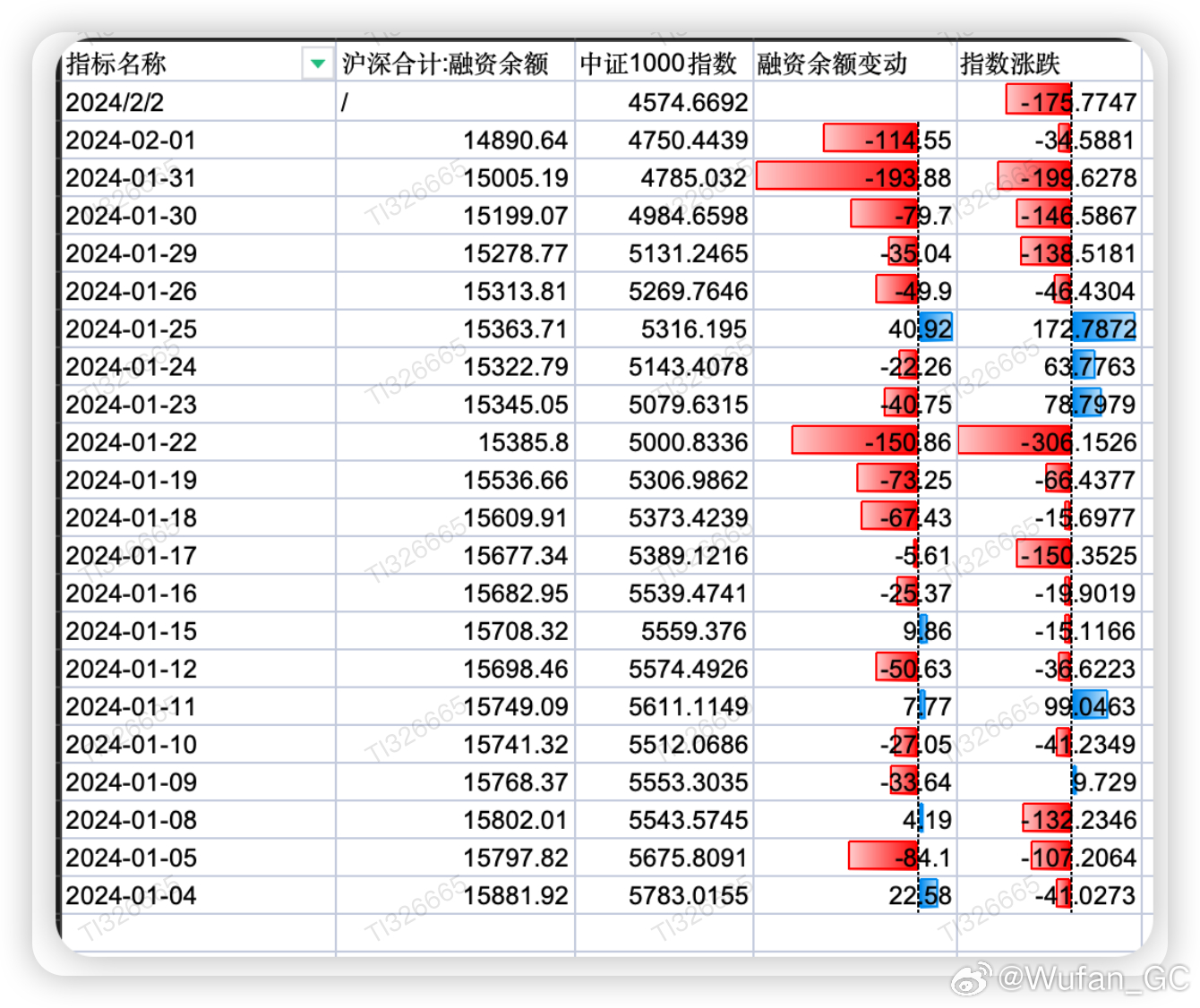
Task: Click the balance cell 15708.32
Action: tap(455, 630)
